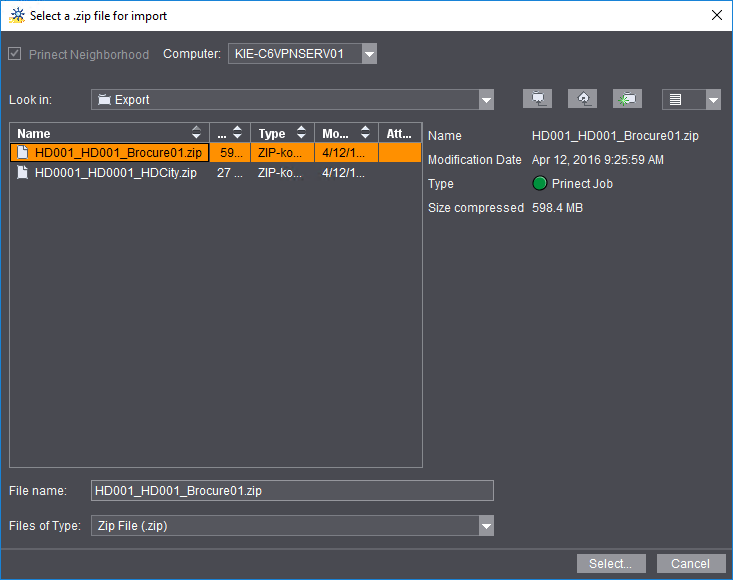The image size is (733, 580).
Task: Click the Att... column header
Action: (x=400, y=133)
